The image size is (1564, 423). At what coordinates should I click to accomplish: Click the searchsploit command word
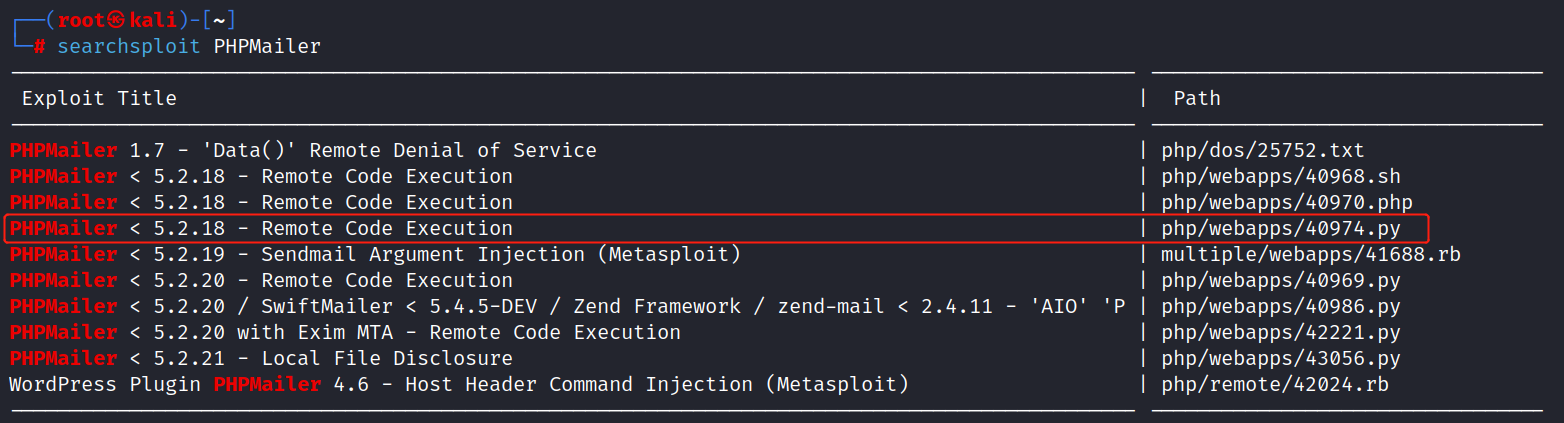[130, 47]
